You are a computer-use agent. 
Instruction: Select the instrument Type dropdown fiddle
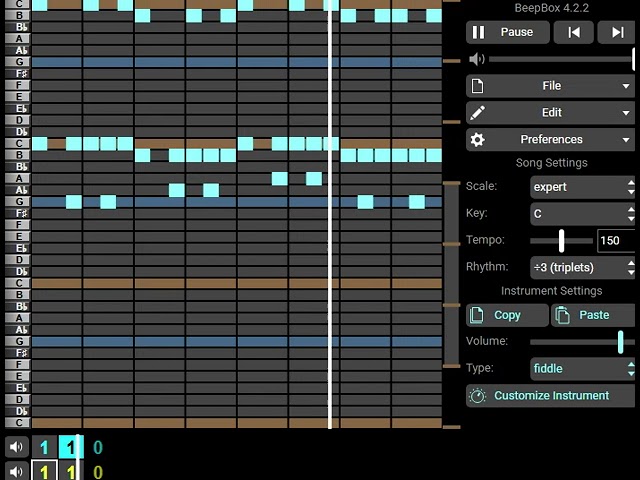pyautogui.click(x=582, y=369)
